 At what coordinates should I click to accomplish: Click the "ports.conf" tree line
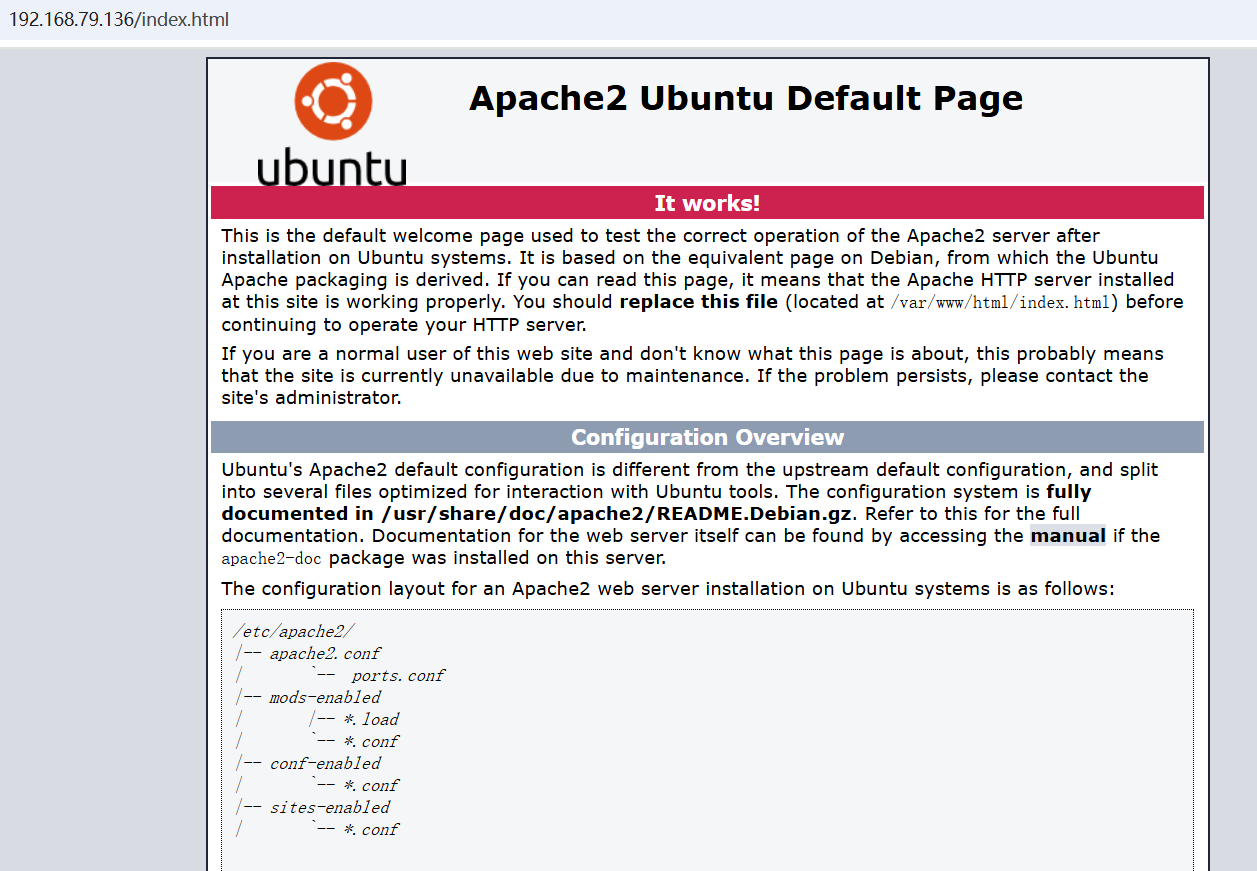[x=397, y=676]
